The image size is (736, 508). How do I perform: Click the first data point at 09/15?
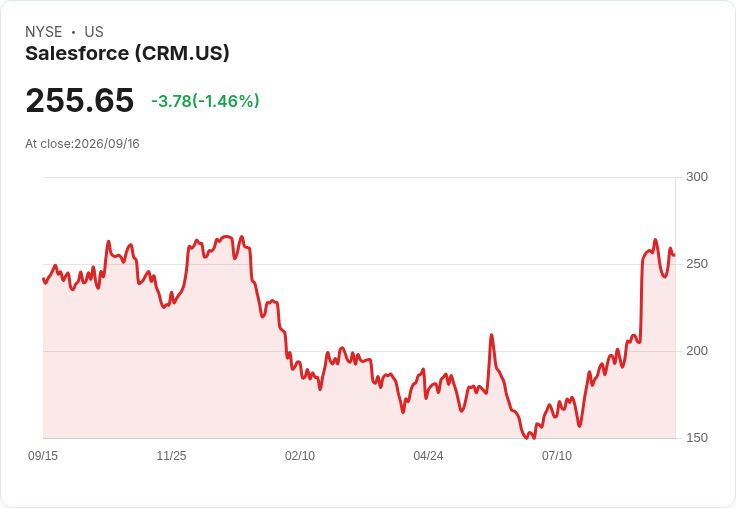(x=43, y=278)
